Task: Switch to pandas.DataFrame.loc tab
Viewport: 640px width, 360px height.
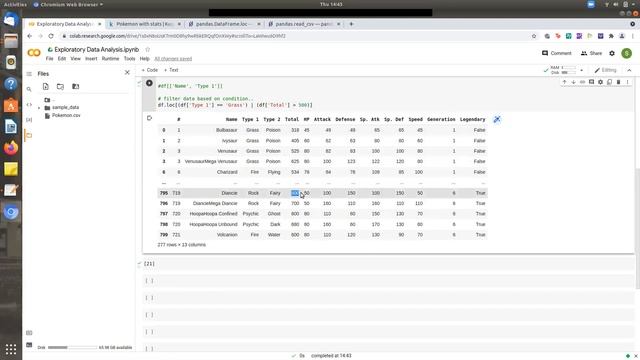Action: [224, 24]
